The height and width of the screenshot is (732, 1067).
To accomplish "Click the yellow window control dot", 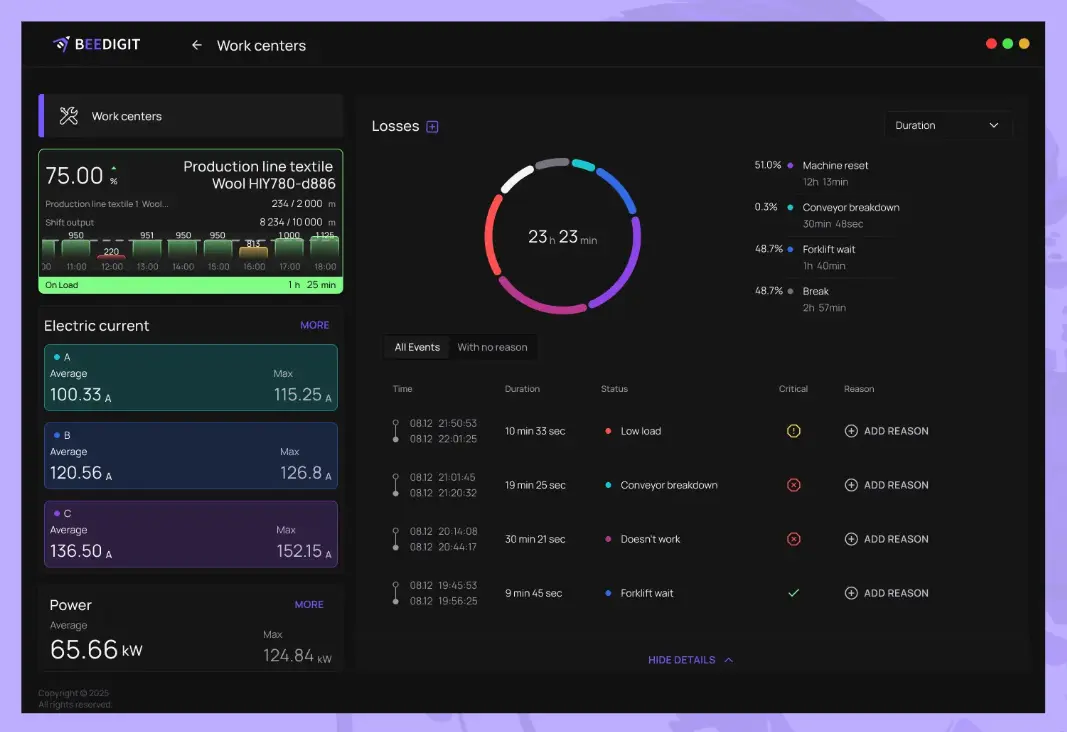I will pyautogui.click(x=1024, y=44).
